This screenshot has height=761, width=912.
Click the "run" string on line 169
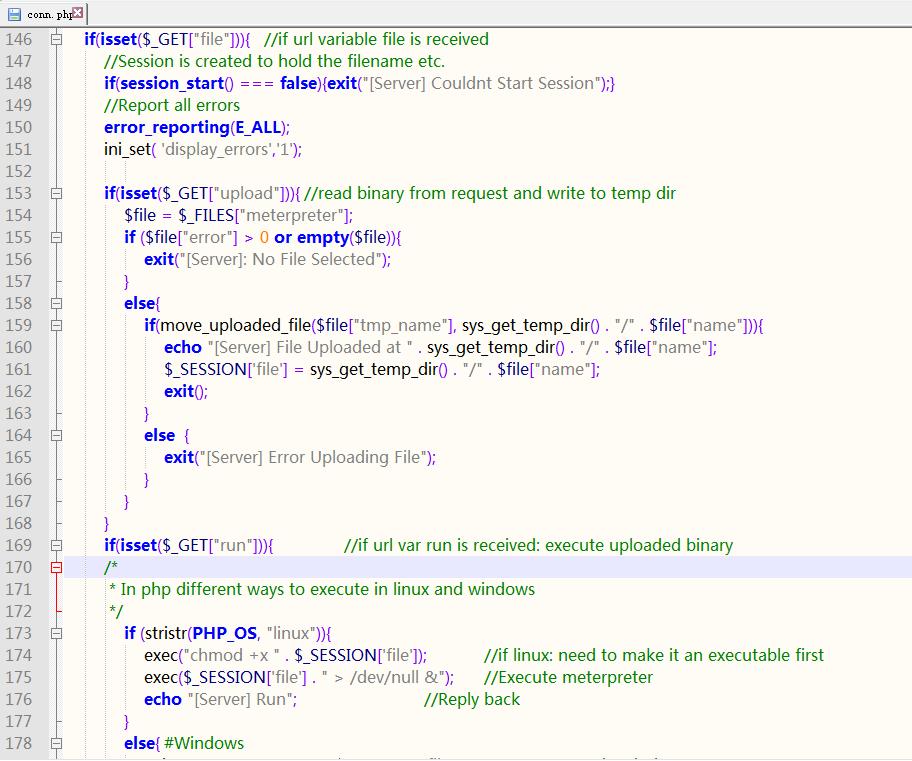(x=233, y=546)
